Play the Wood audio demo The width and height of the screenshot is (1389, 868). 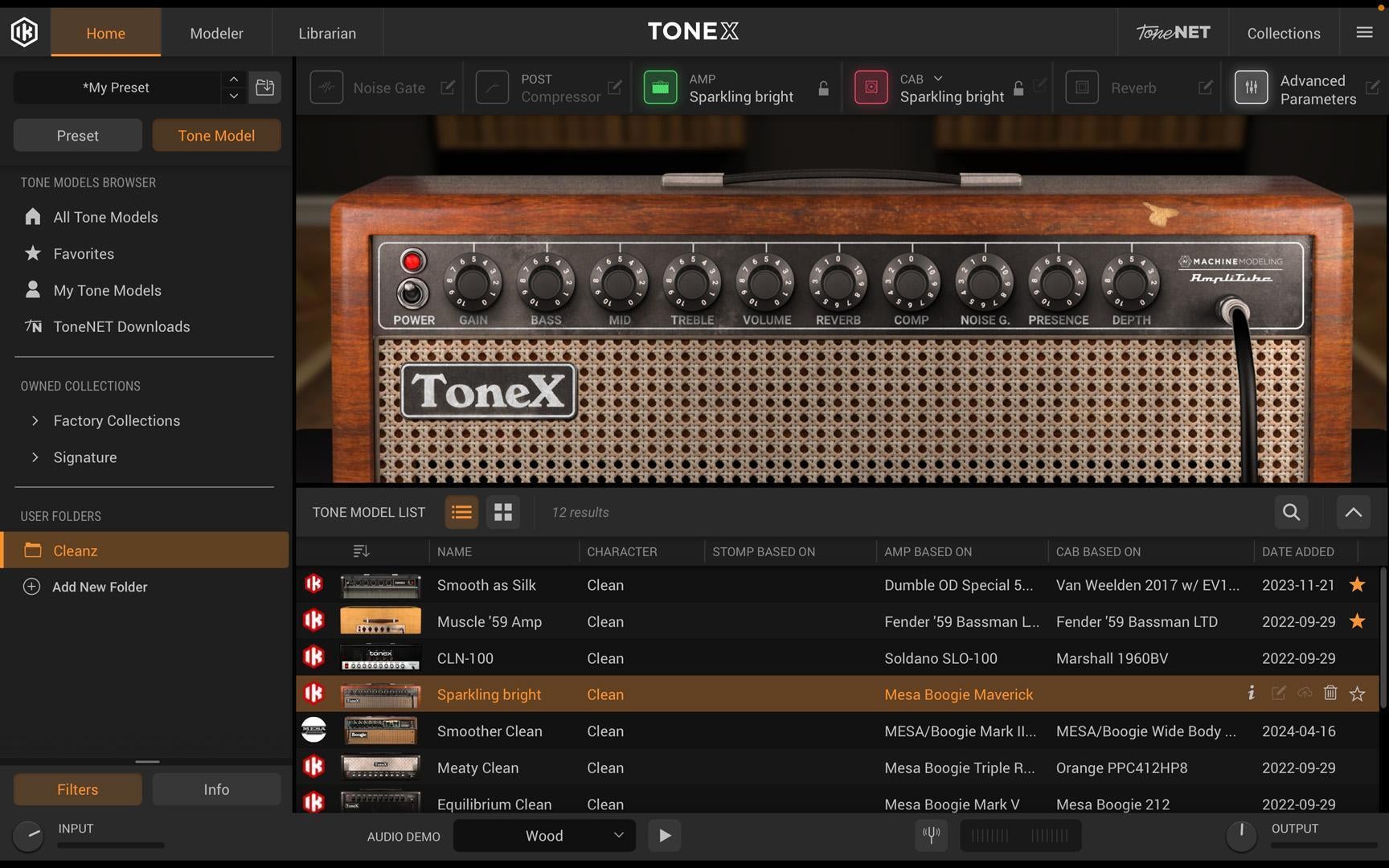pos(664,835)
